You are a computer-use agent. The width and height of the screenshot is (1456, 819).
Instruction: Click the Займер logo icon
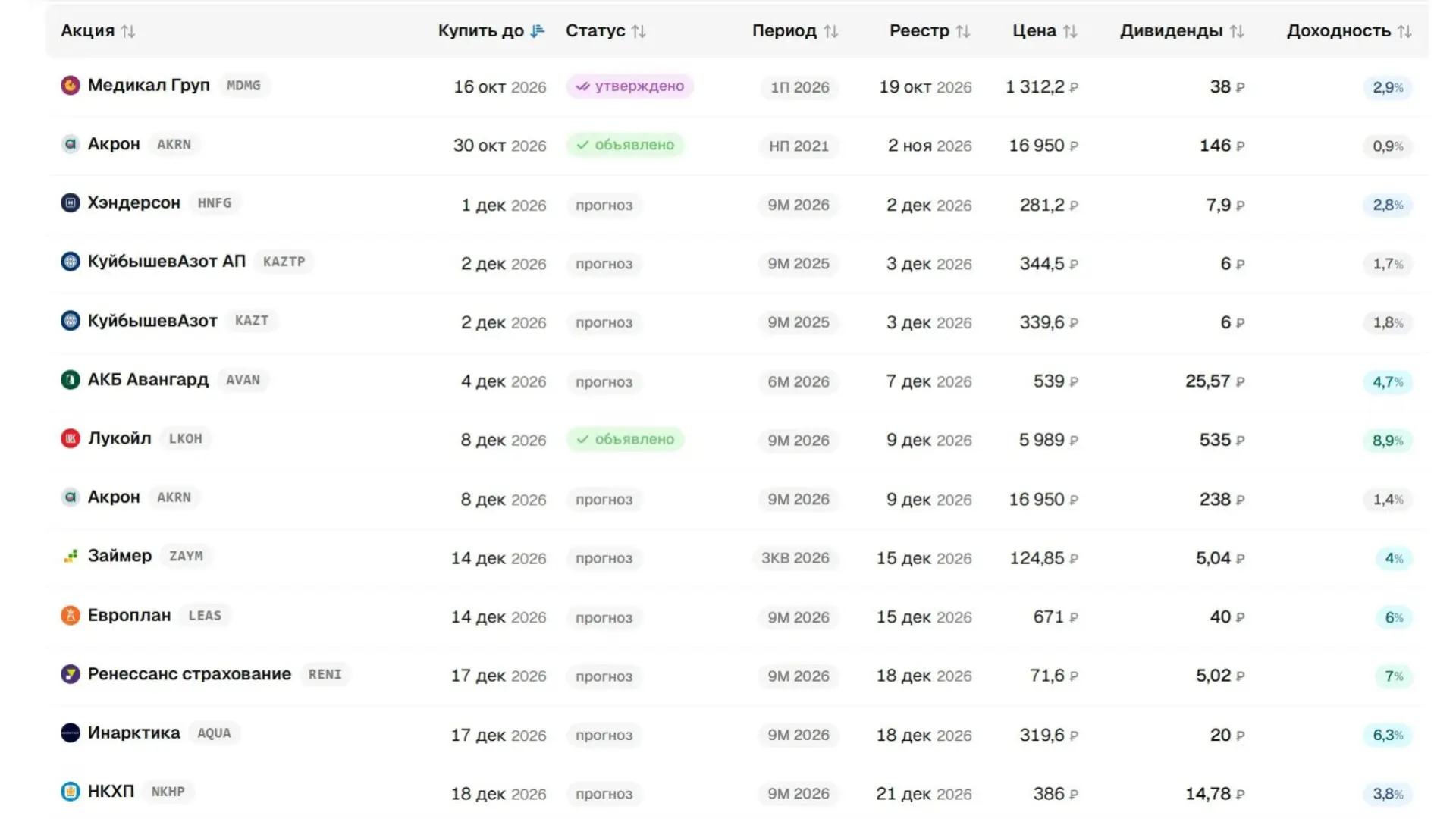tap(71, 556)
